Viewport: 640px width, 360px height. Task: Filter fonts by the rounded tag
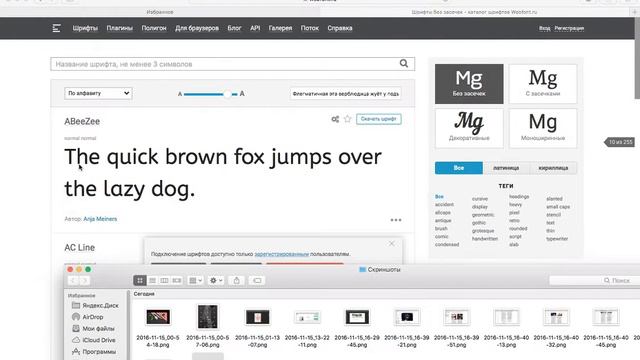click(518, 229)
